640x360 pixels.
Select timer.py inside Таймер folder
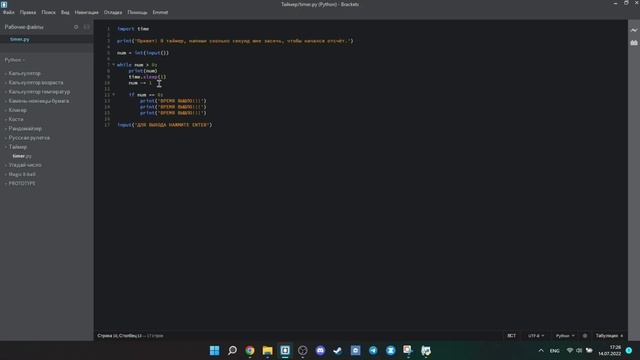pos(22,156)
